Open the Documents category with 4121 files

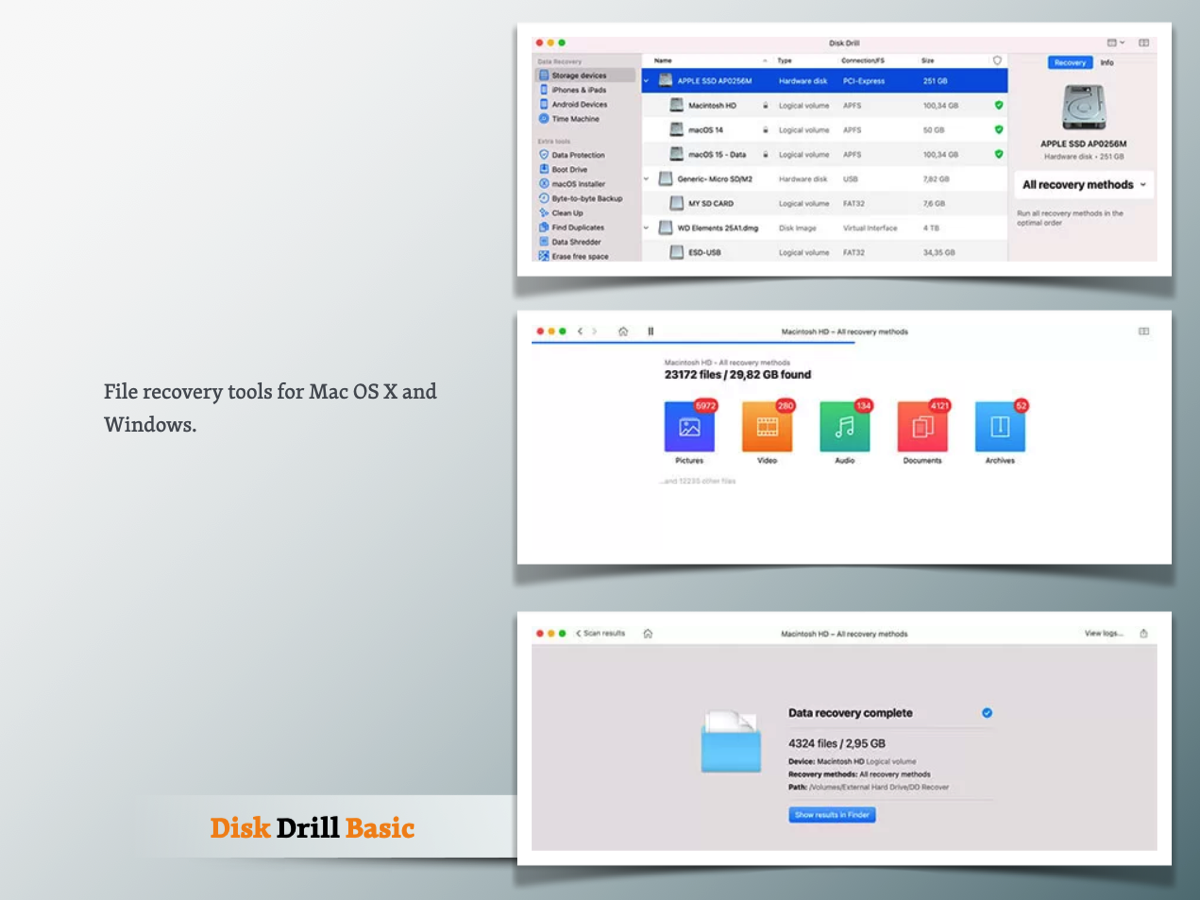pyautogui.click(x=922, y=428)
